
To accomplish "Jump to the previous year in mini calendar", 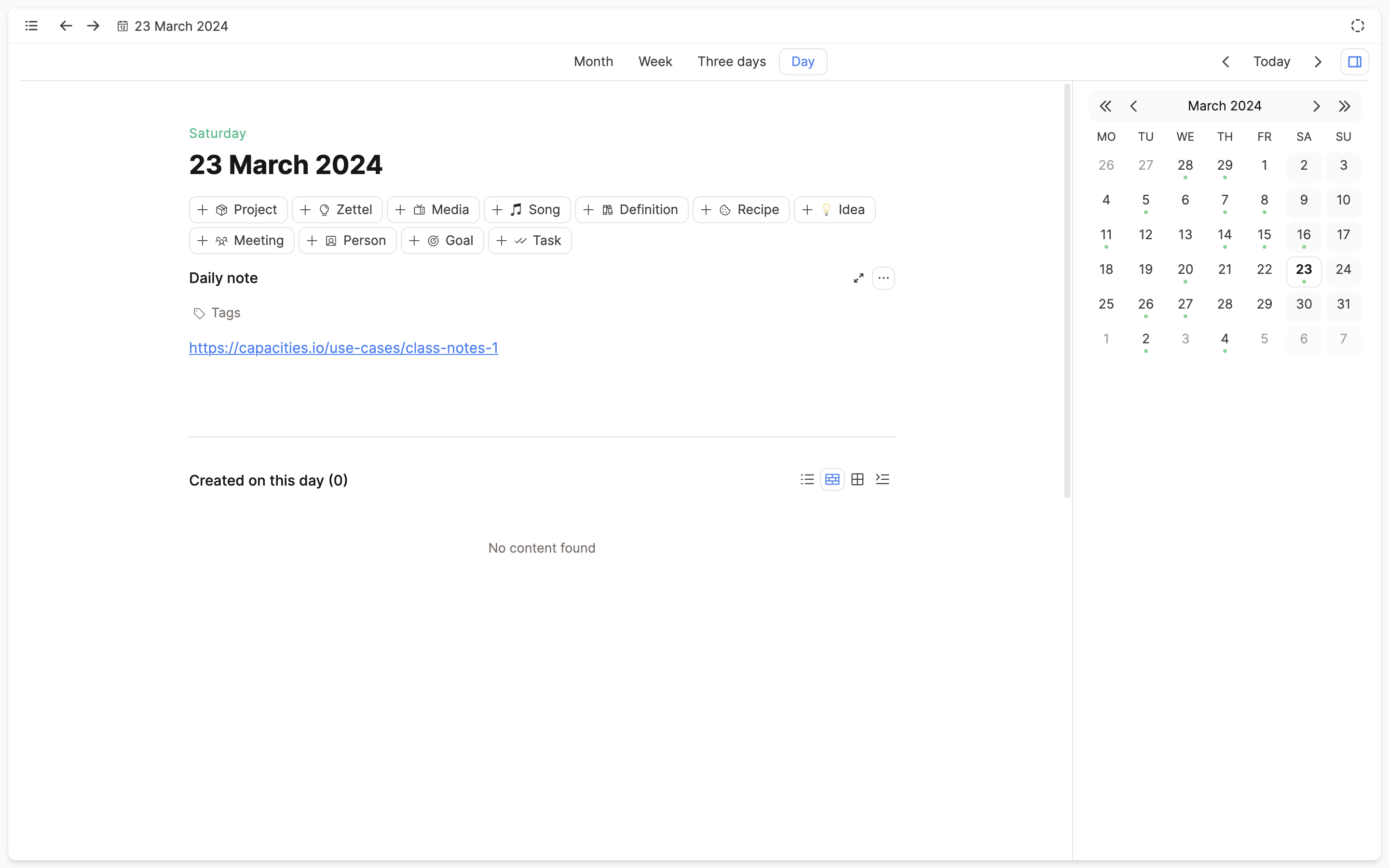I will (x=1105, y=106).
